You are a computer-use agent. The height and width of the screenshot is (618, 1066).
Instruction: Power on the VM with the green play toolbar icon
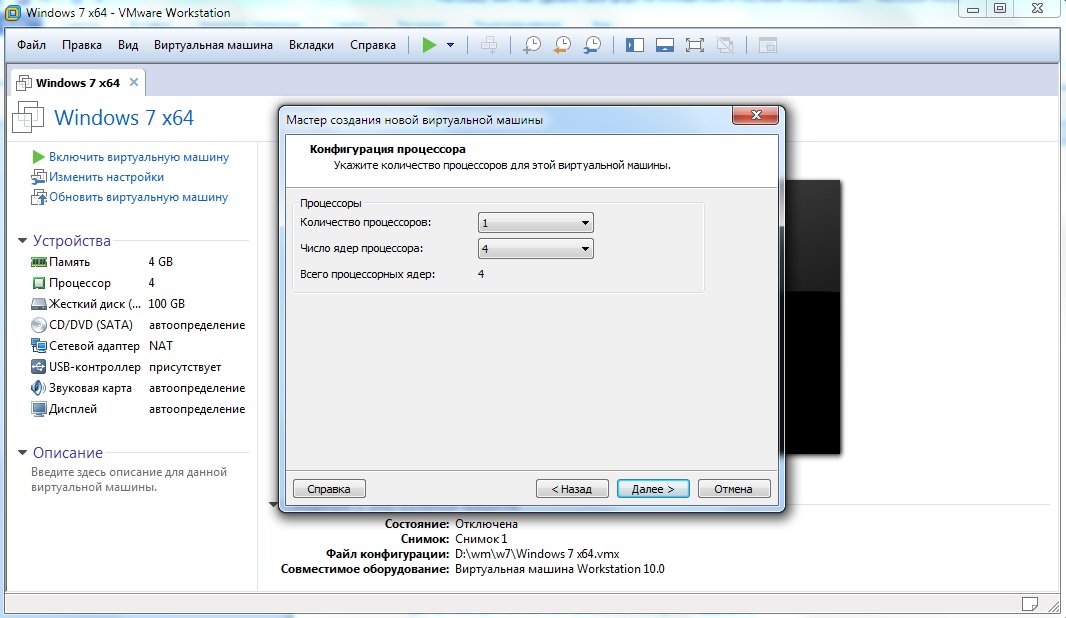[429, 46]
